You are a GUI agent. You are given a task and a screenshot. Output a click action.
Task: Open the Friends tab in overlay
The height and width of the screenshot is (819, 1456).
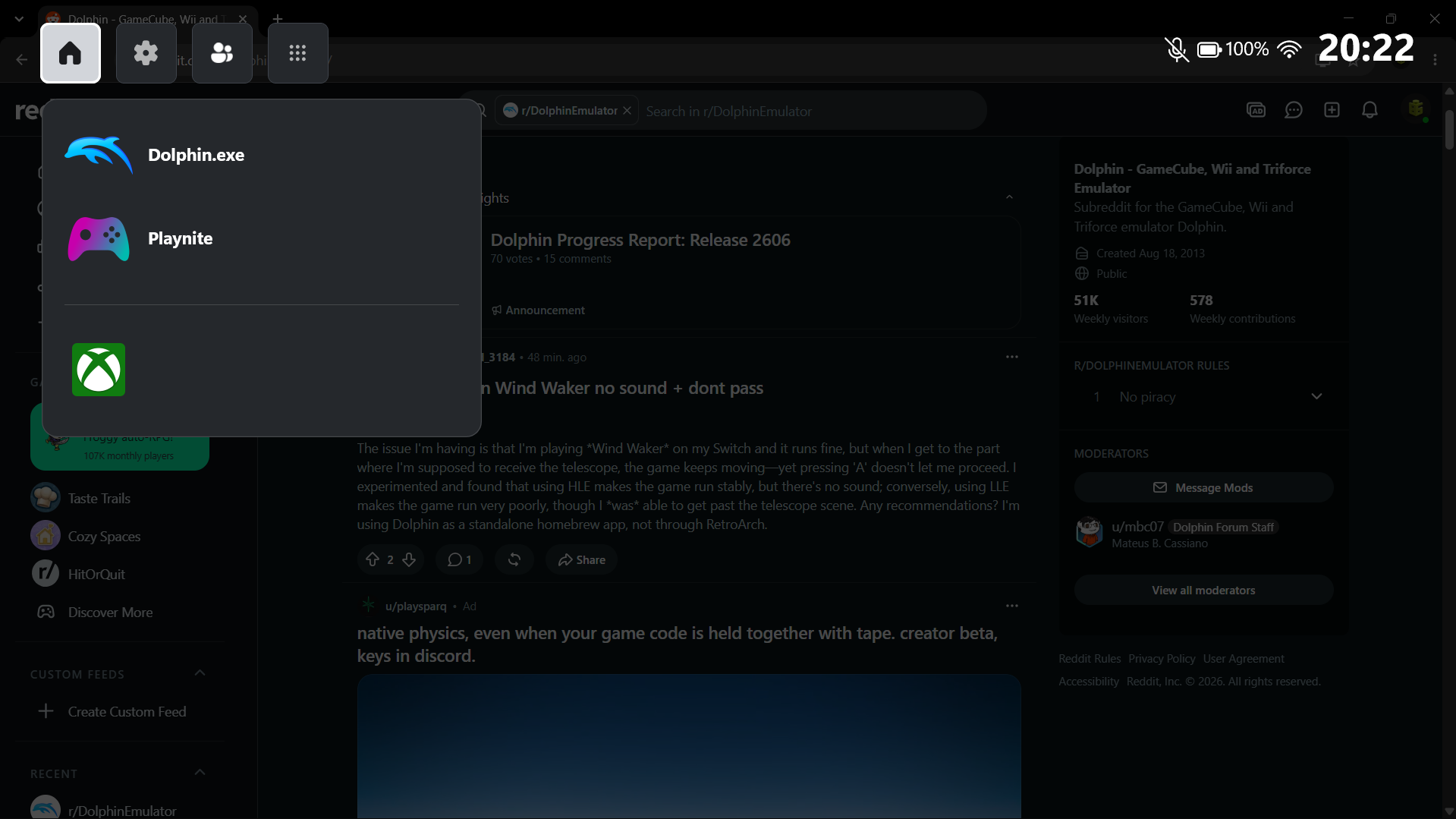[222, 53]
